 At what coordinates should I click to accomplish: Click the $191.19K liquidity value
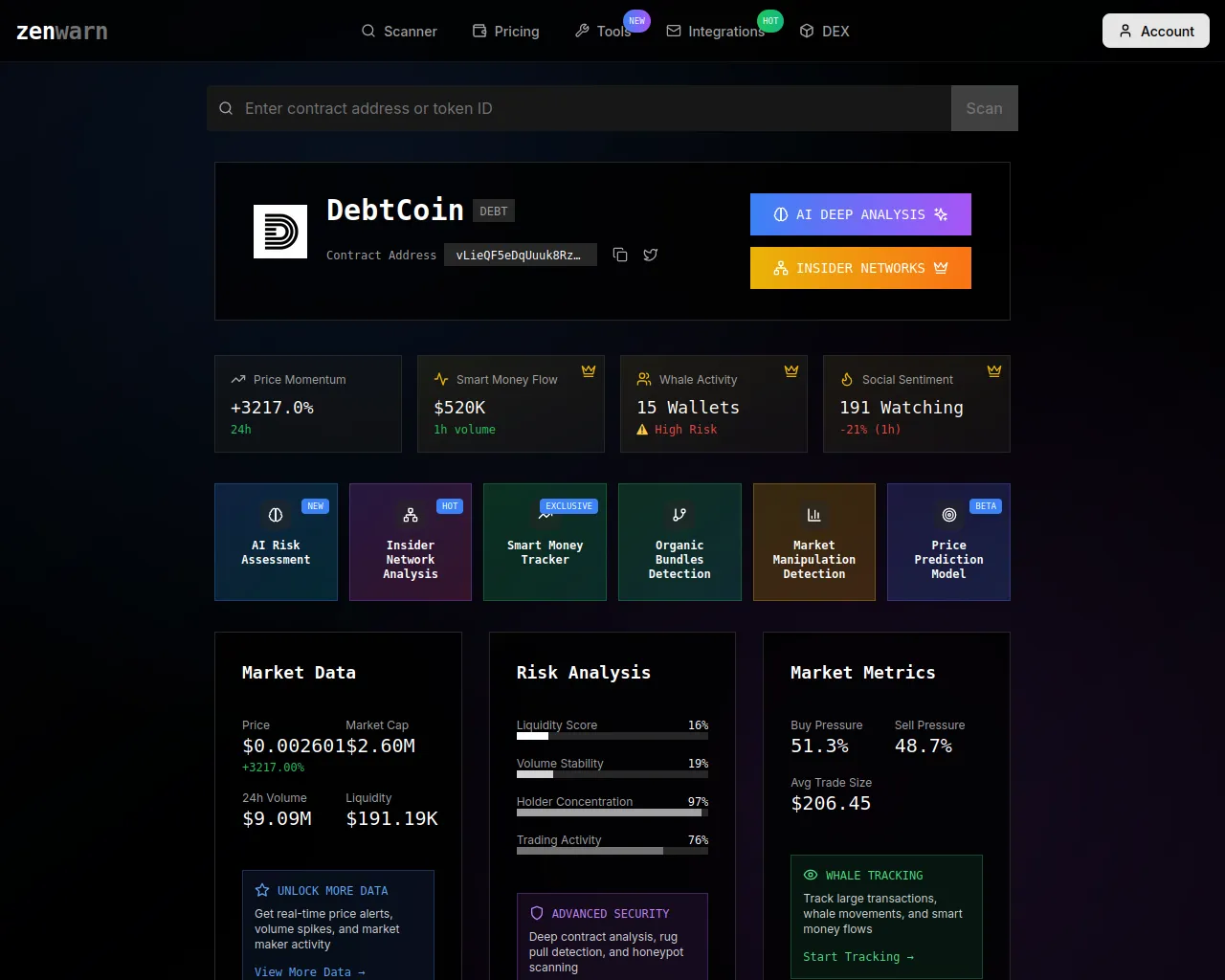(392, 818)
